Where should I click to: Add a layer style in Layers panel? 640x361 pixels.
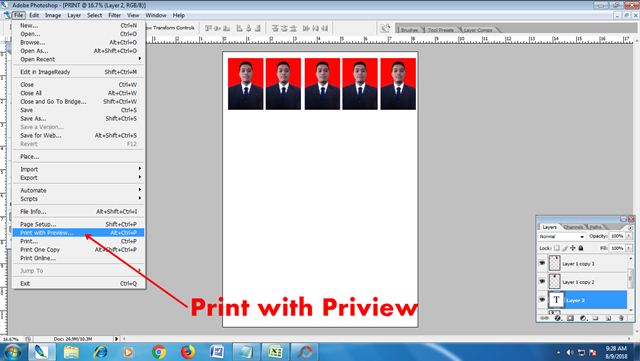(558, 318)
